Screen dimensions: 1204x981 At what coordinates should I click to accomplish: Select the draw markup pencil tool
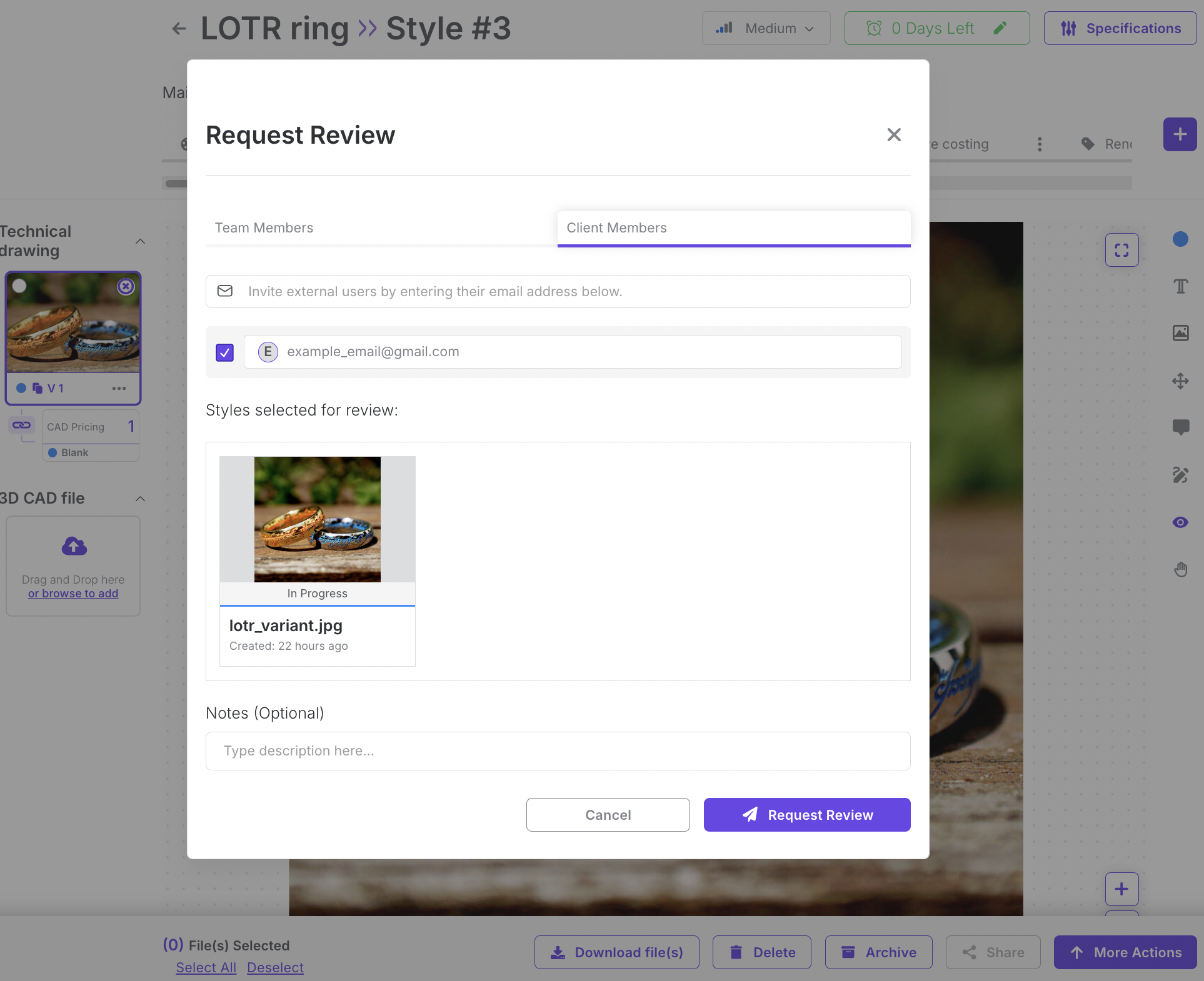(1180, 475)
